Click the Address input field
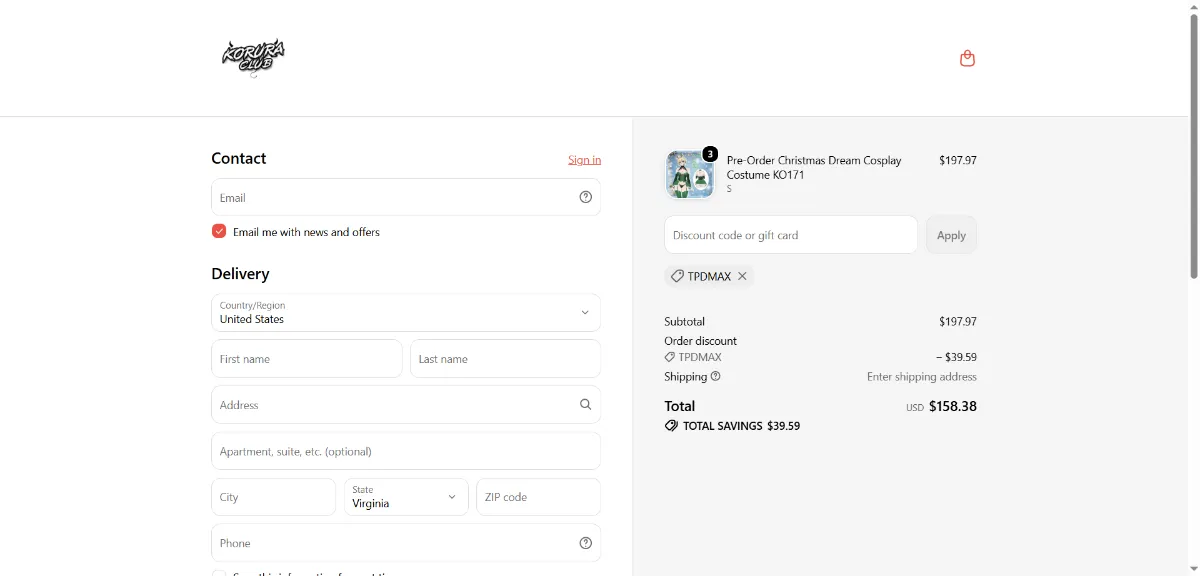Image resolution: width=1200 pixels, height=576 pixels. tap(406, 405)
